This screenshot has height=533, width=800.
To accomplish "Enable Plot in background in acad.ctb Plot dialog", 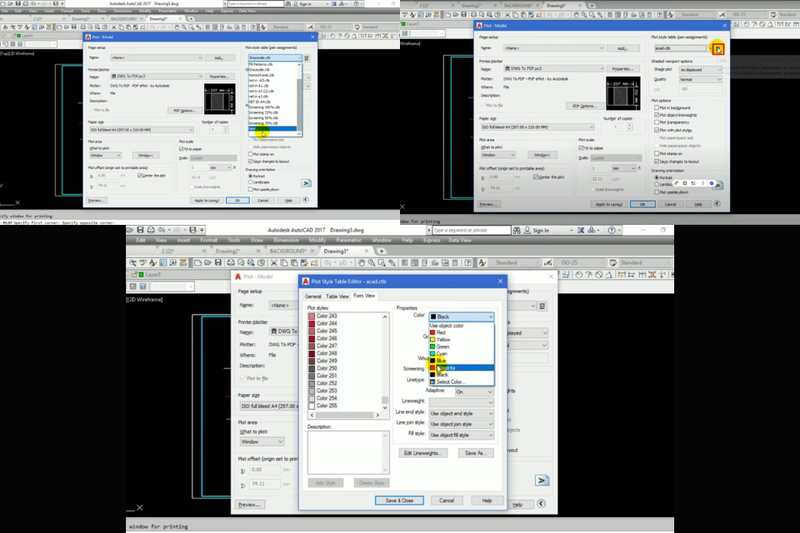I will [x=657, y=108].
